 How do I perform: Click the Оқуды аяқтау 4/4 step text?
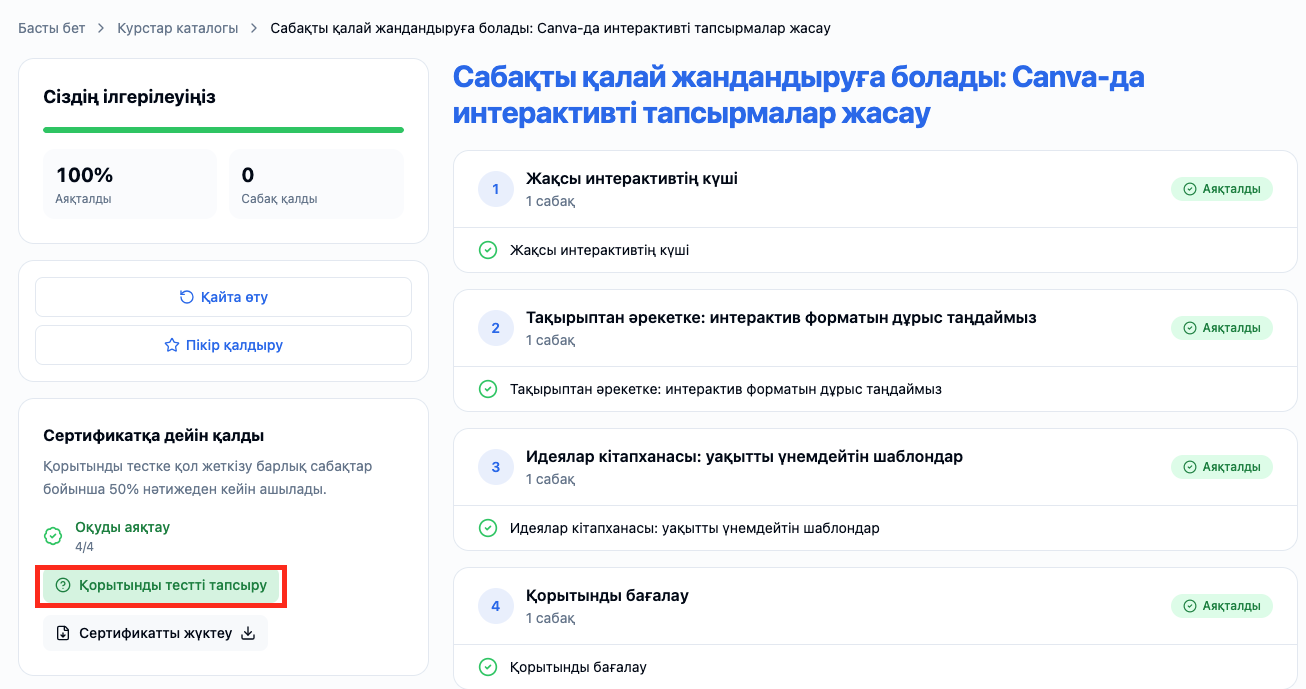tap(122, 536)
